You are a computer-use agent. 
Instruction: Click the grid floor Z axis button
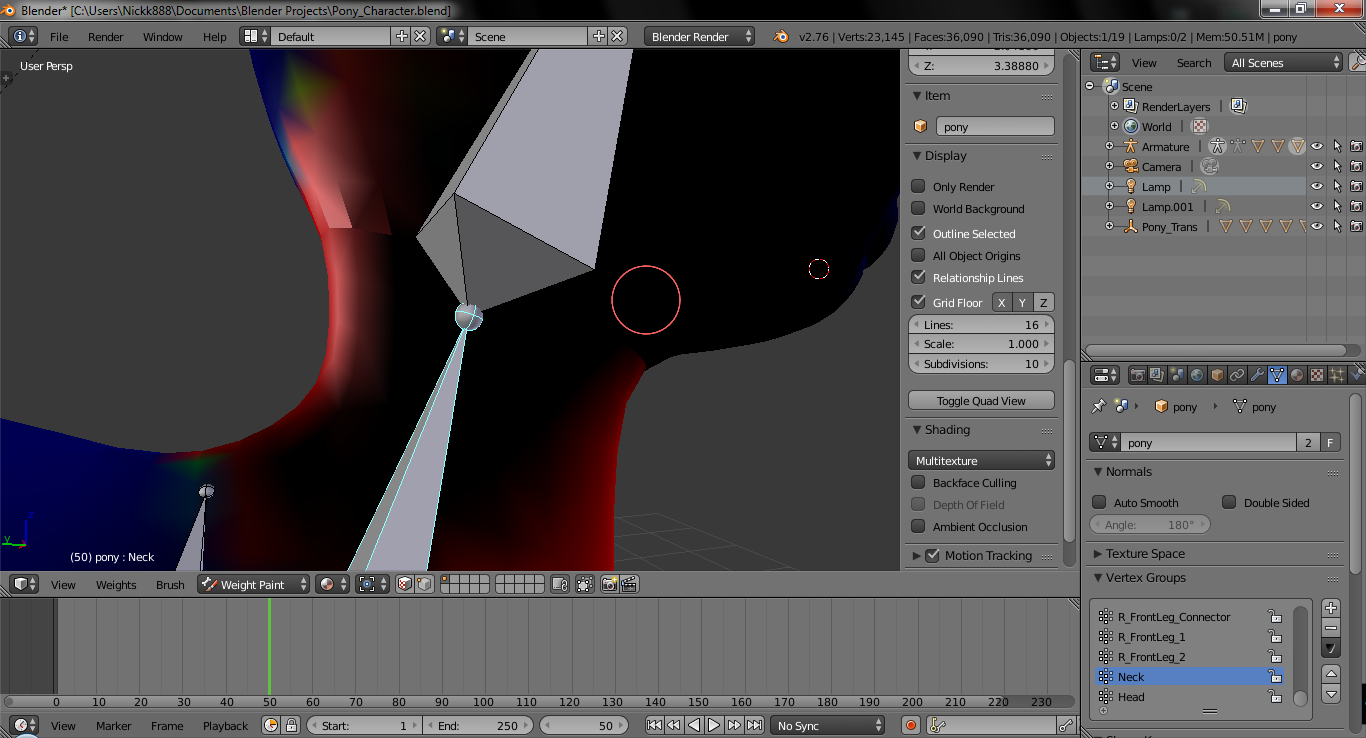[x=1044, y=302]
